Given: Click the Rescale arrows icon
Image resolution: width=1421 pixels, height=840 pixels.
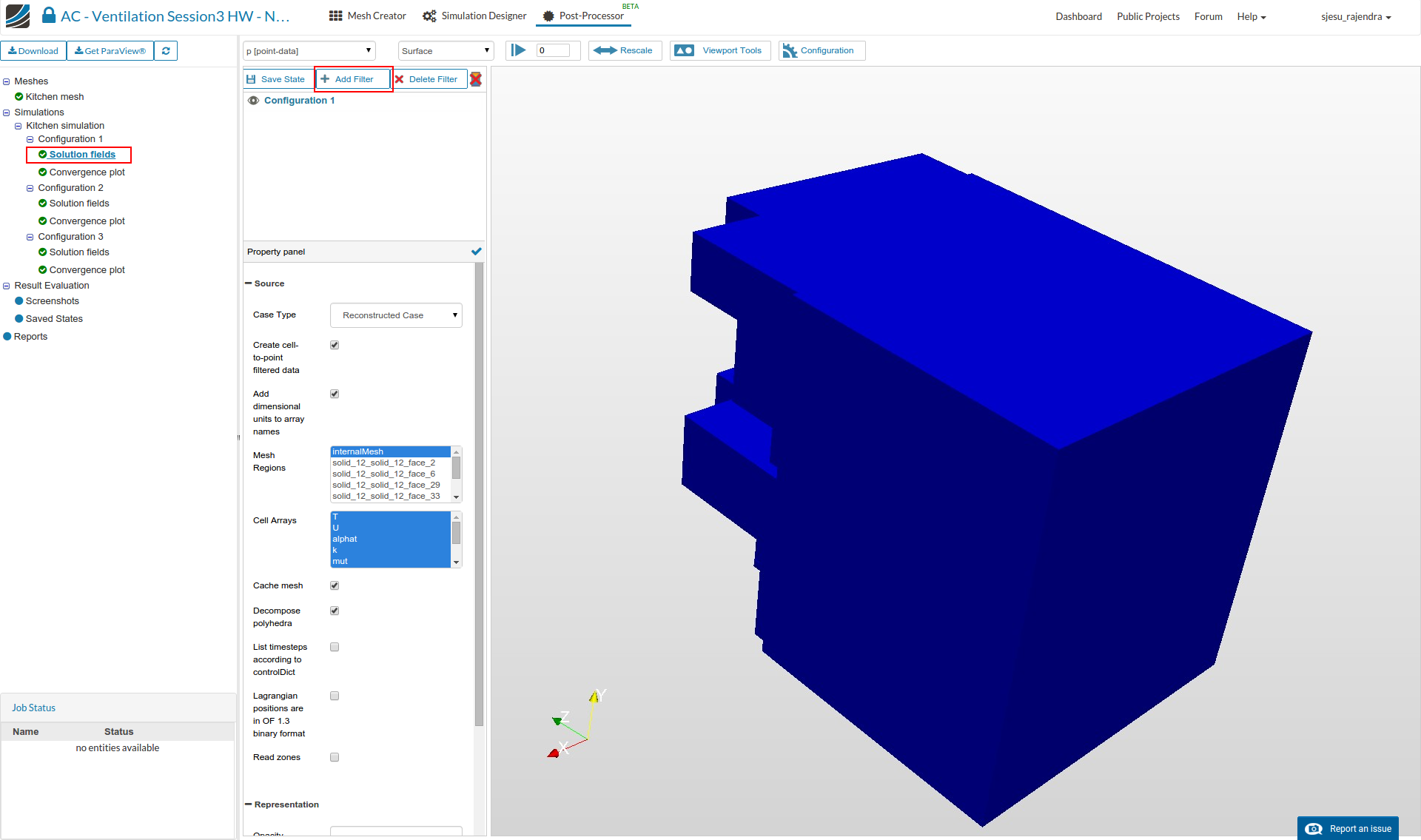Looking at the screenshot, I should [605, 50].
